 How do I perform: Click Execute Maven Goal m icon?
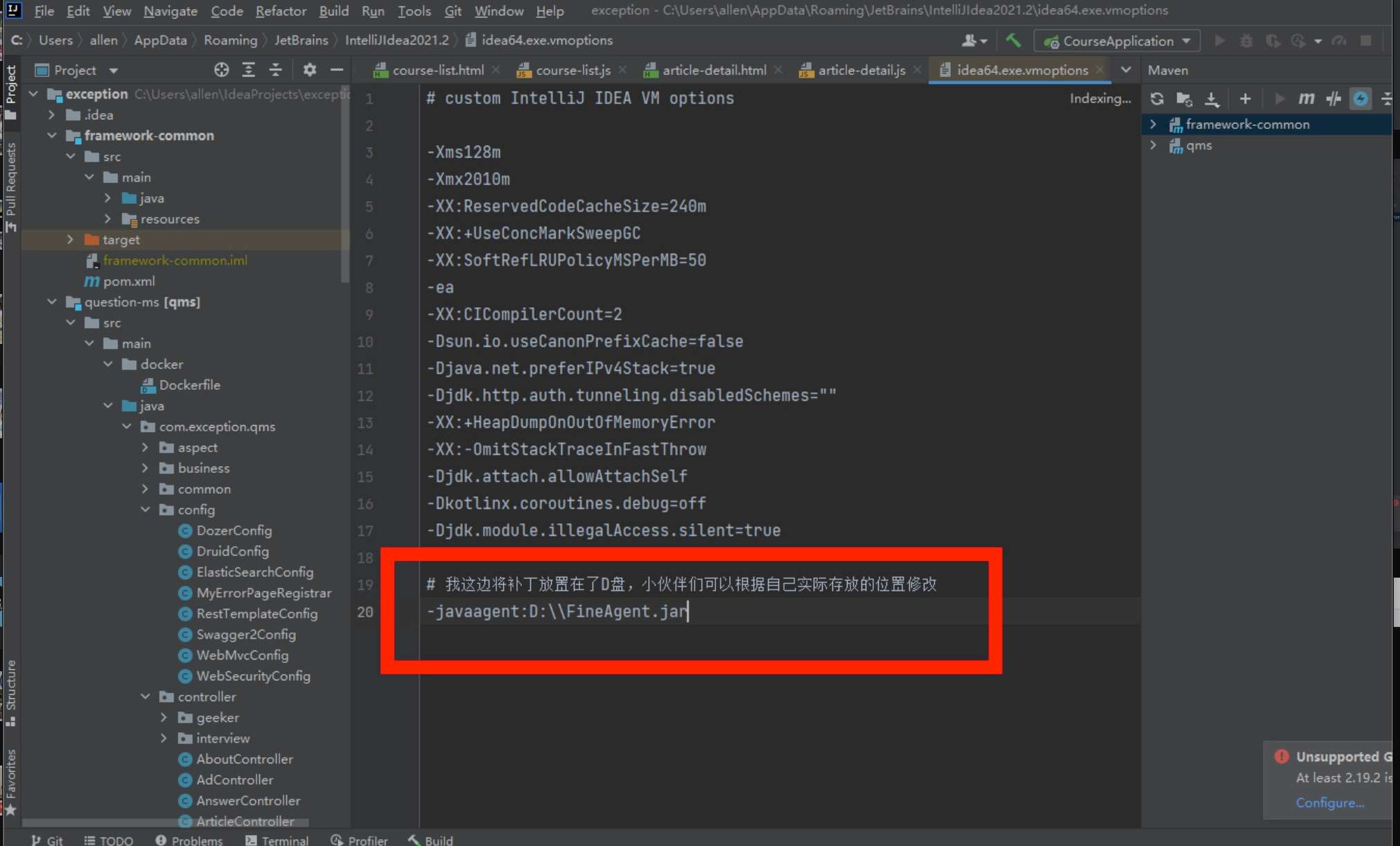1306,98
